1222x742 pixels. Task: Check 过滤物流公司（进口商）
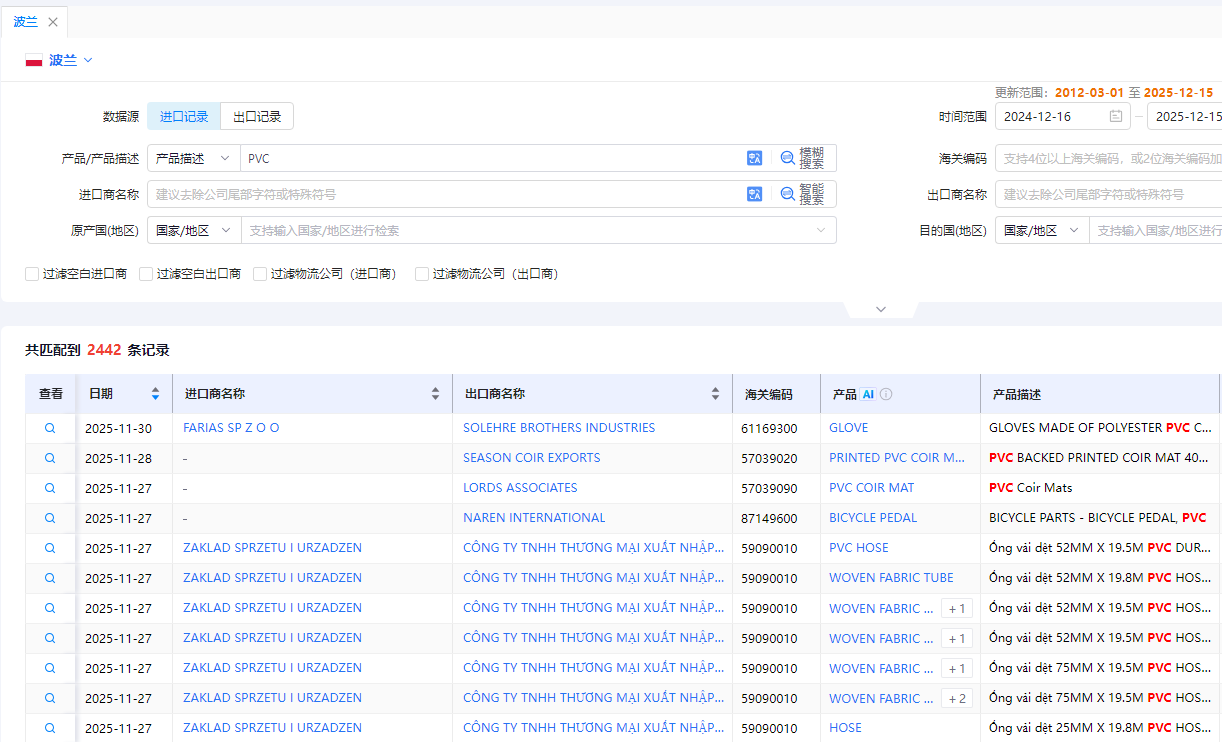coord(260,273)
